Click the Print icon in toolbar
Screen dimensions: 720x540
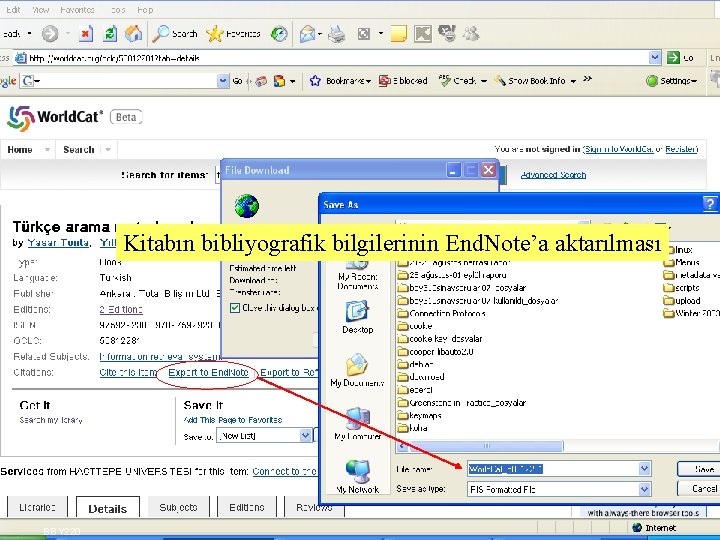[x=337, y=34]
